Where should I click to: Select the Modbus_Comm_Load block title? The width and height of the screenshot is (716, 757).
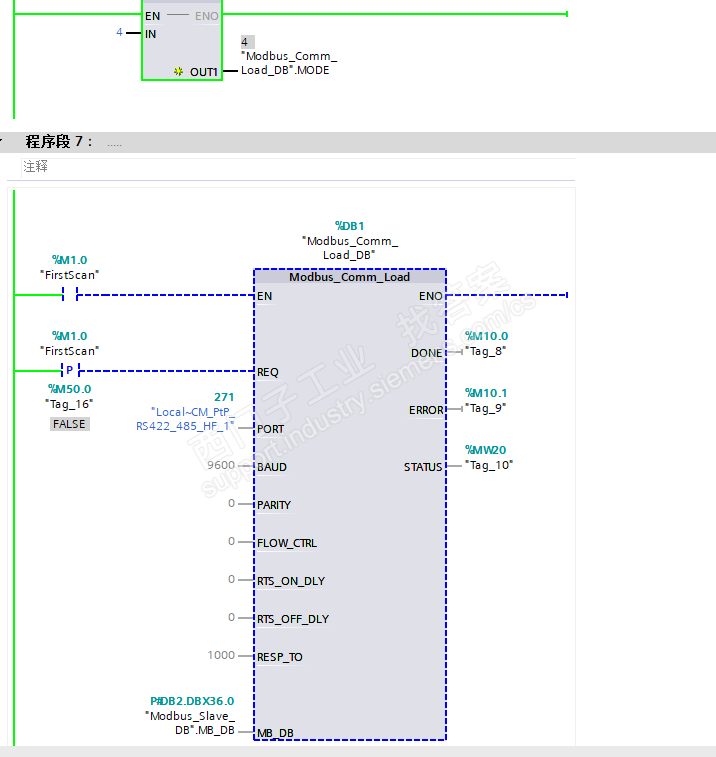click(350, 277)
